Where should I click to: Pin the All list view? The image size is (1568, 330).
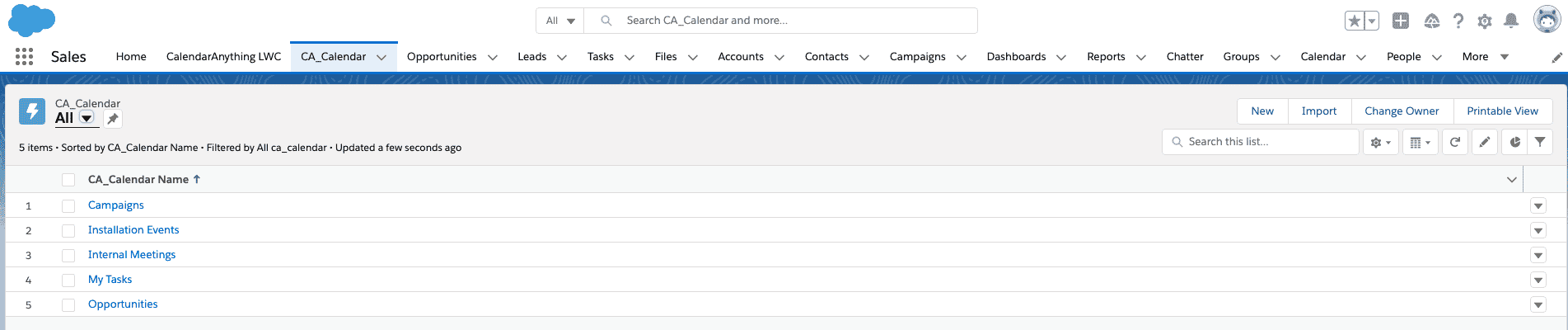(113, 119)
